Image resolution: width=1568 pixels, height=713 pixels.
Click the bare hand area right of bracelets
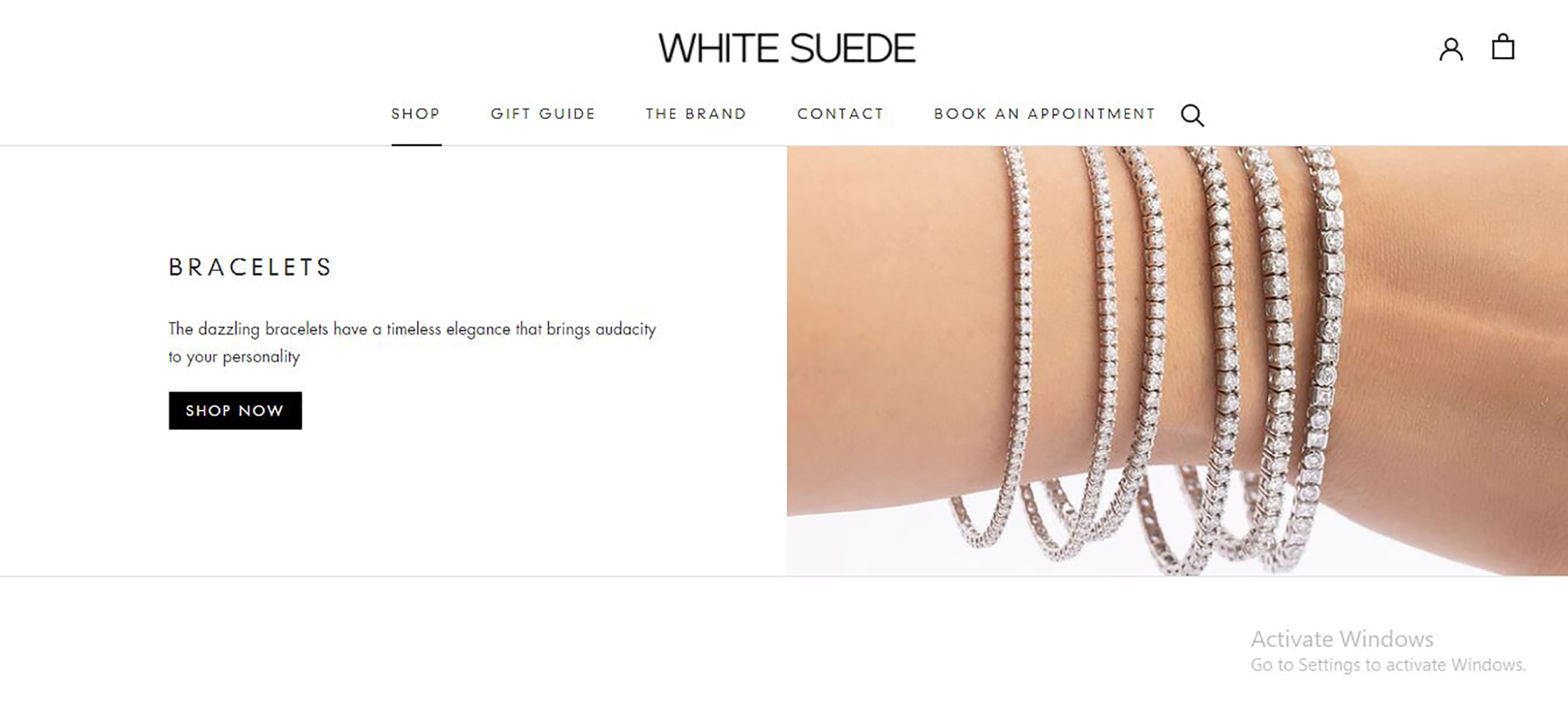(1454, 321)
